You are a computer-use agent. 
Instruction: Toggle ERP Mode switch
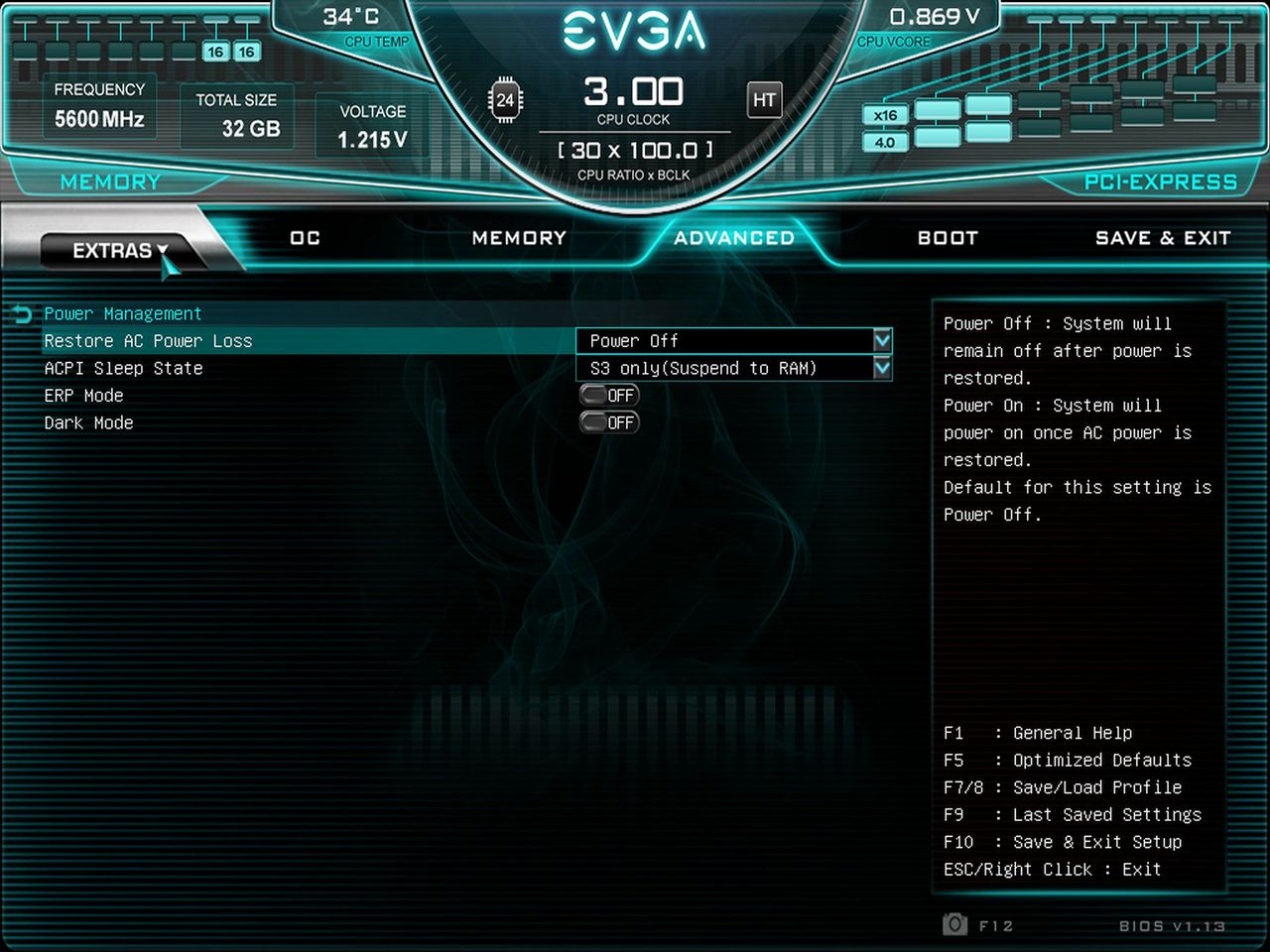609,395
